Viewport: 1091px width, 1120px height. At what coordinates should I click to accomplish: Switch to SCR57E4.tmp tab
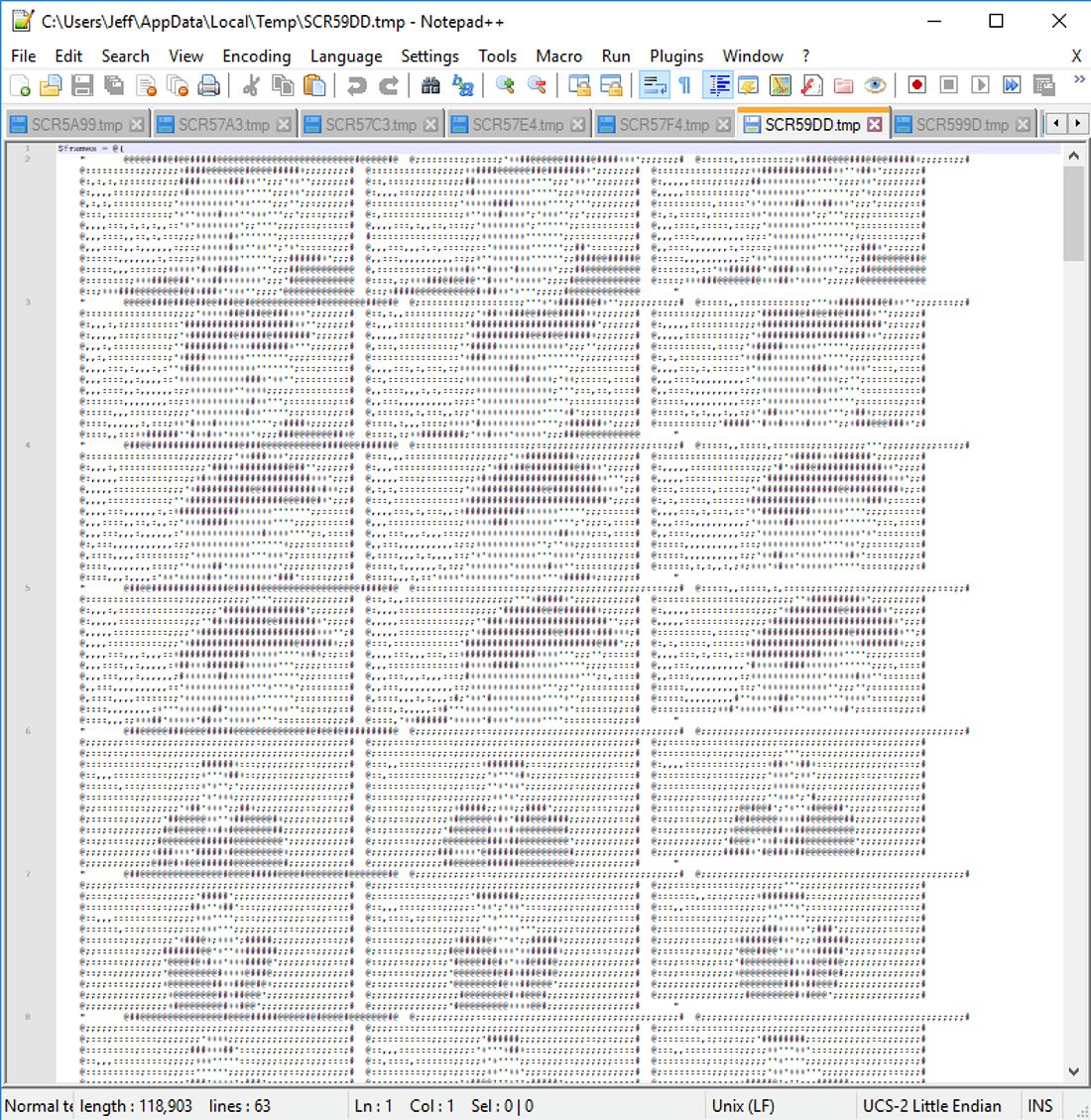(x=518, y=125)
